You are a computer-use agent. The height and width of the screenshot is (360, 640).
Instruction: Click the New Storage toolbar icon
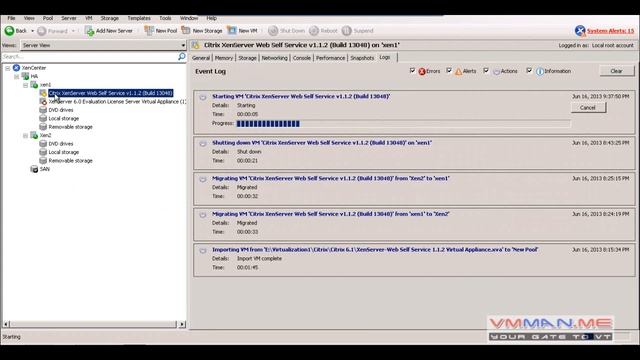coord(186,31)
